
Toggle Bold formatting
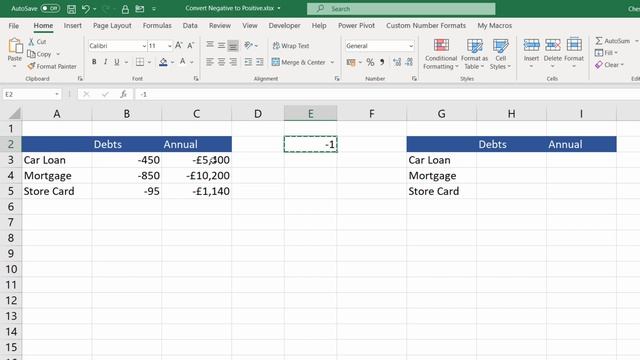(94, 62)
